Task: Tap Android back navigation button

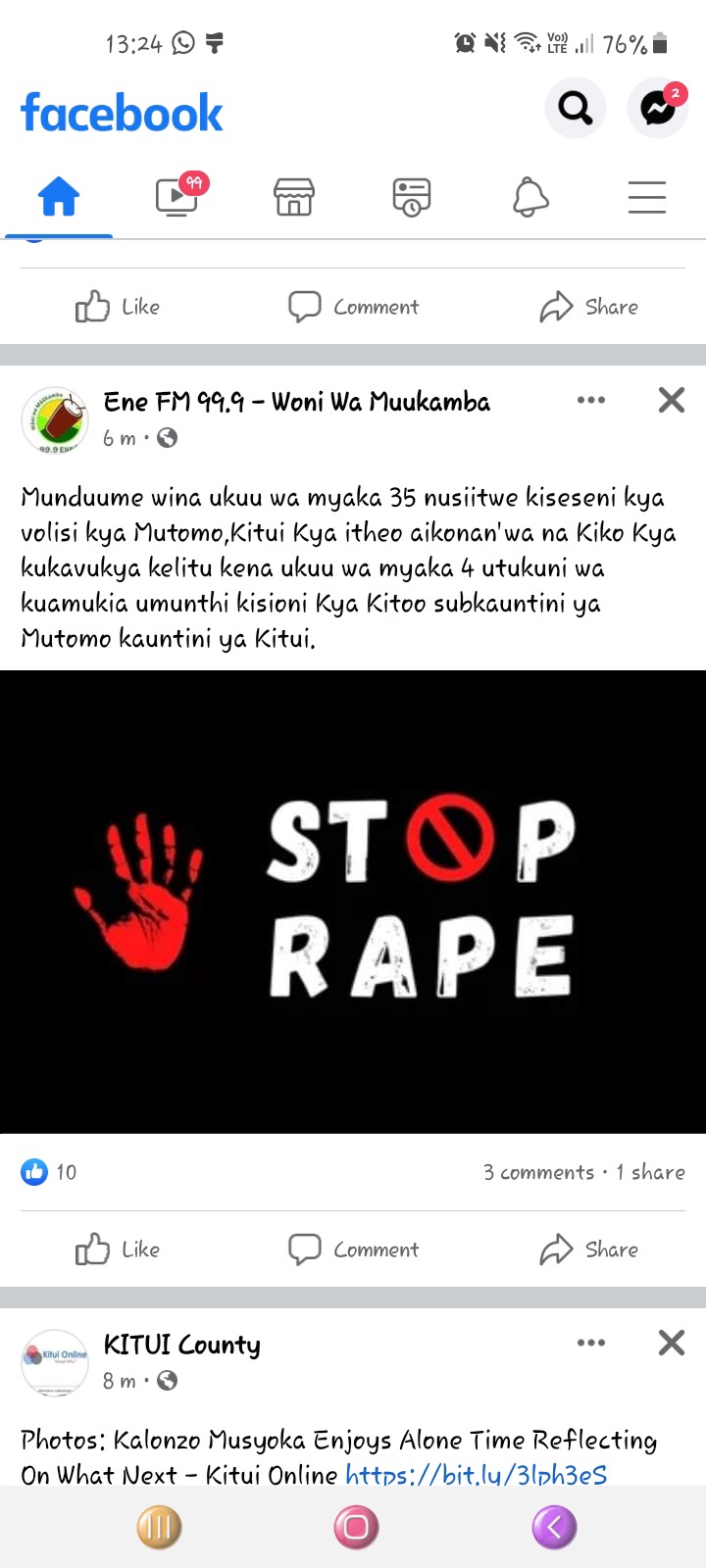Action: tap(554, 1527)
